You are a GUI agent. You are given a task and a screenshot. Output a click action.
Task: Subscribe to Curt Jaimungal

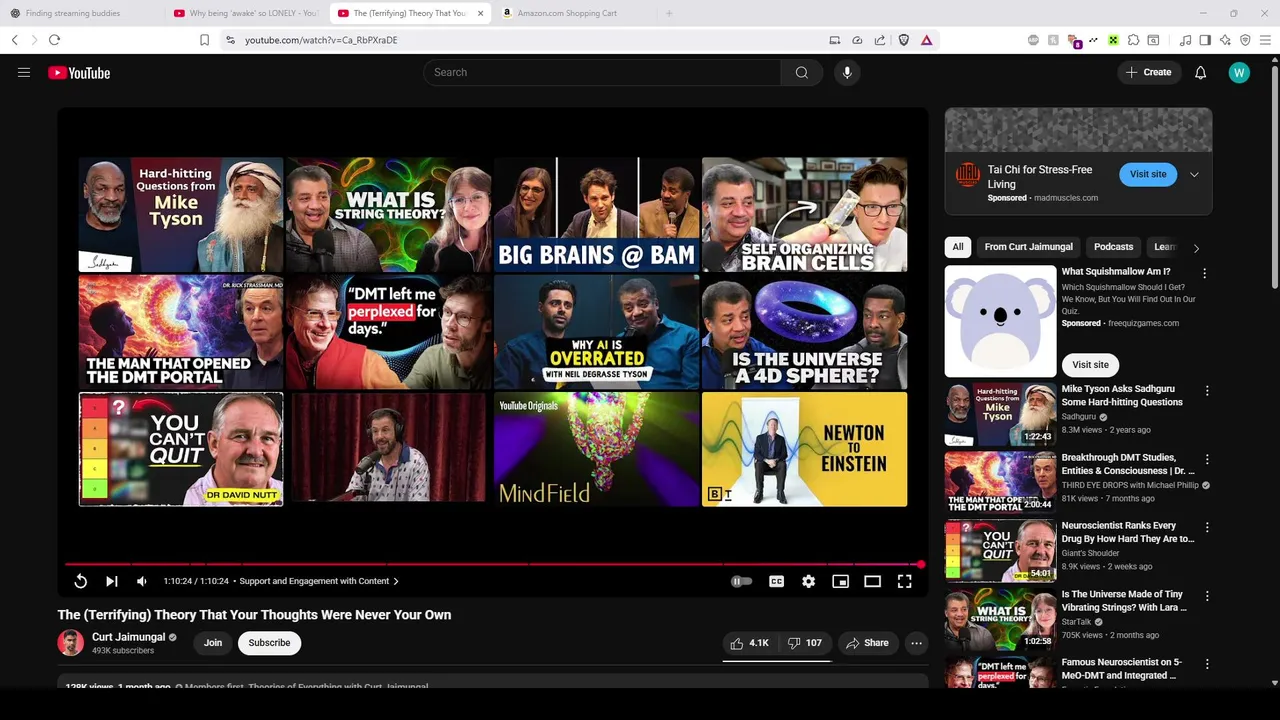coord(269,643)
